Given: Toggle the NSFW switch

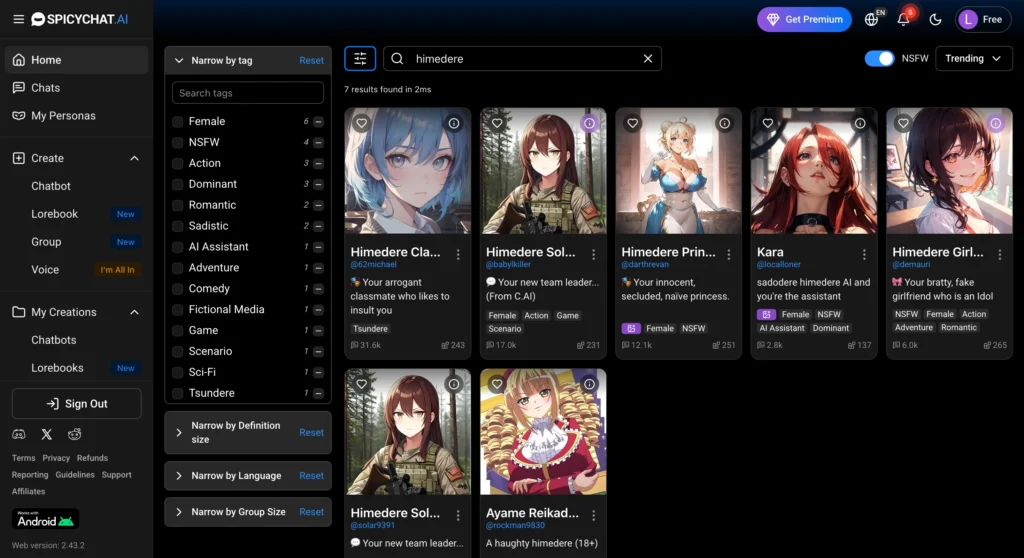Looking at the screenshot, I should point(879,59).
